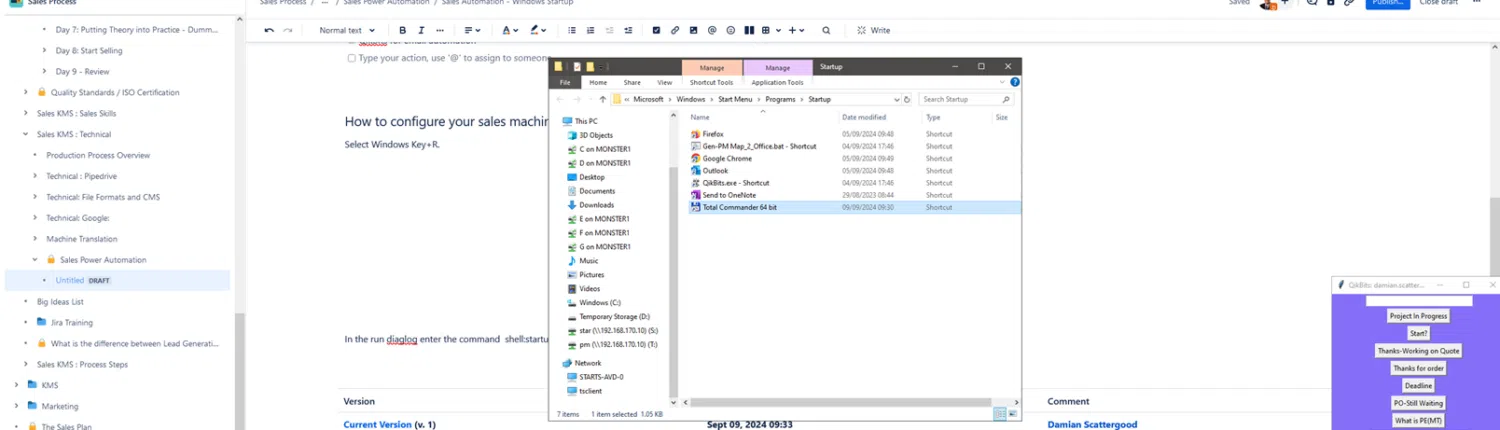Image resolution: width=1500 pixels, height=430 pixels.
Task: Check the empty action item checkbox
Action: coord(351,58)
